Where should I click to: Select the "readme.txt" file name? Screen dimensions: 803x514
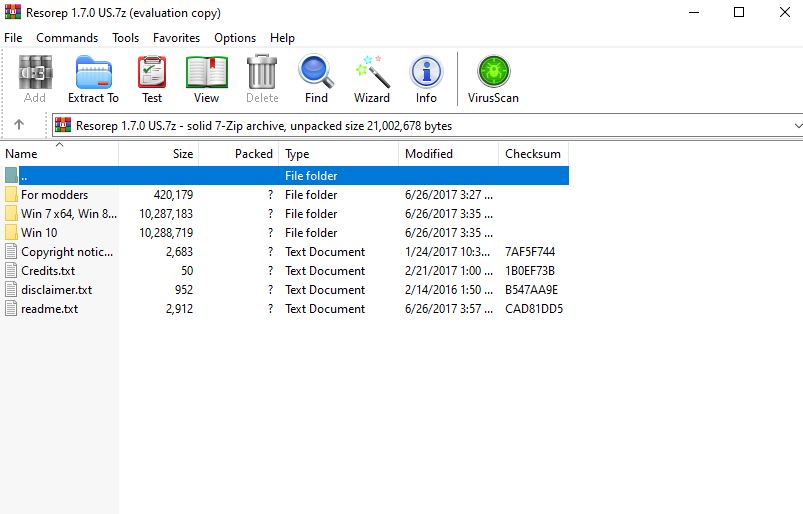pos(49,309)
